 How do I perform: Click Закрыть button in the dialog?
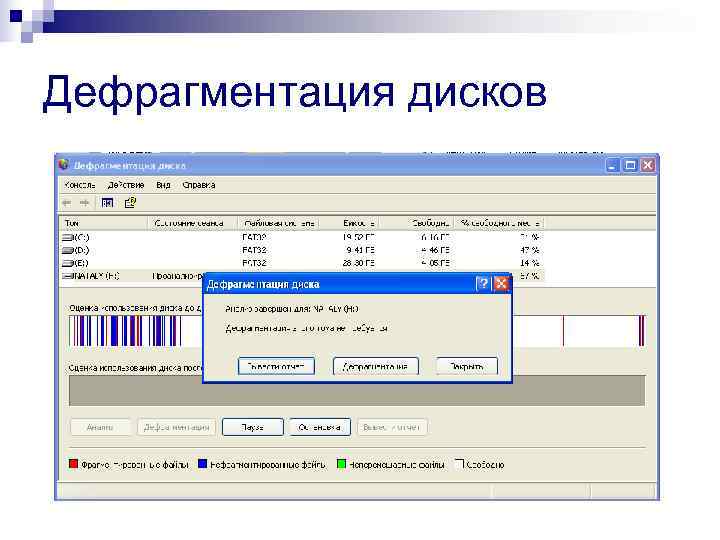pyautogui.click(x=467, y=366)
